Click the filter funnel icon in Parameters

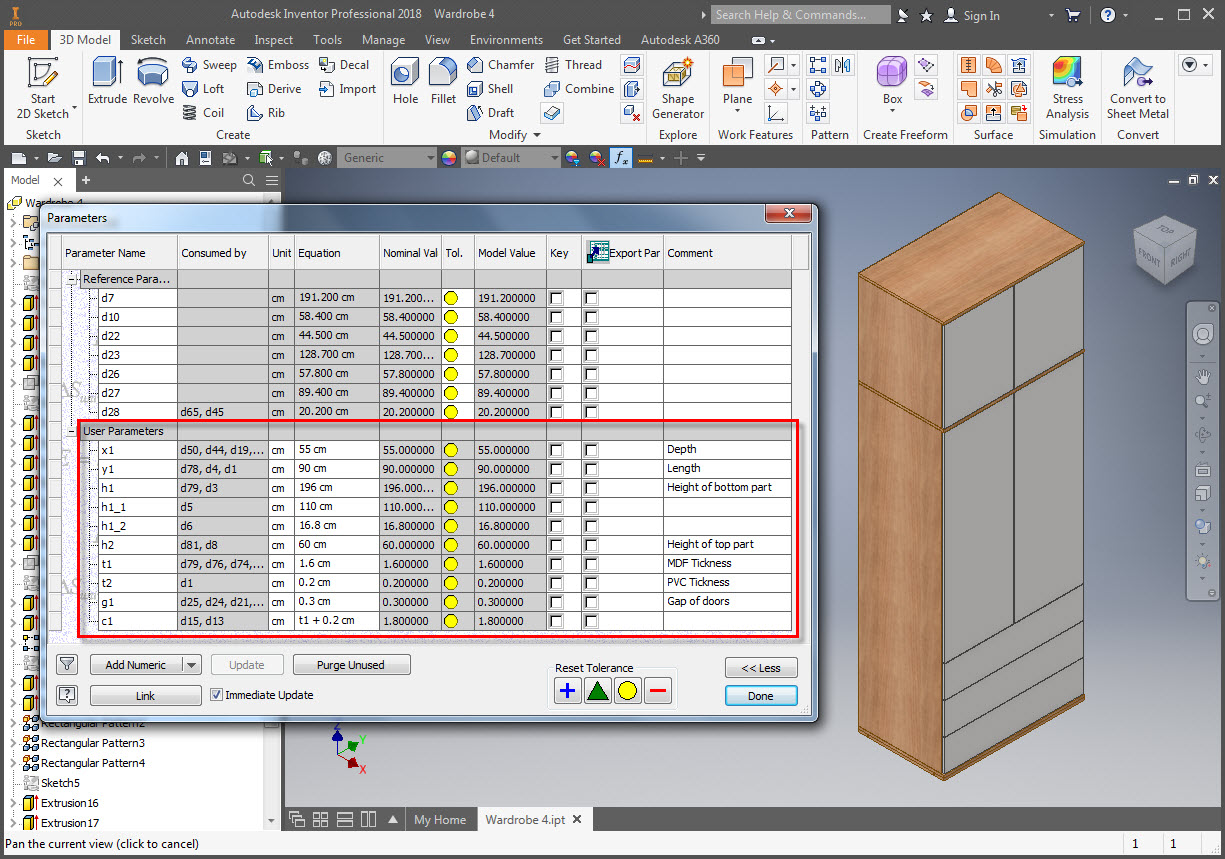coord(67,664)
